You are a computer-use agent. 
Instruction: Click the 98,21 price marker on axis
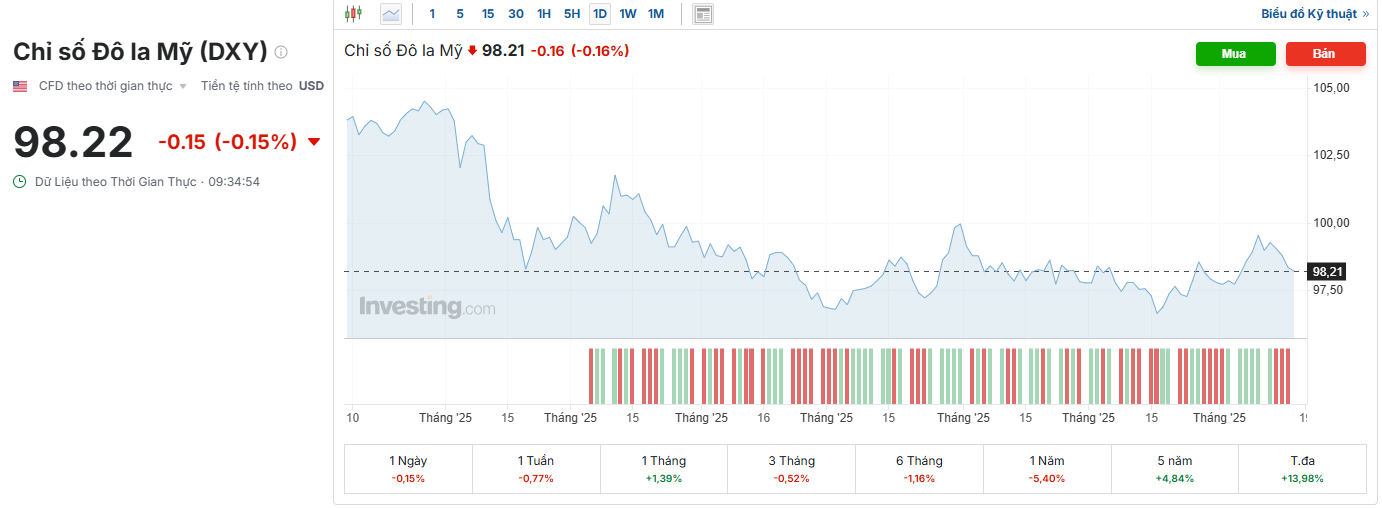click(1327, 271)
